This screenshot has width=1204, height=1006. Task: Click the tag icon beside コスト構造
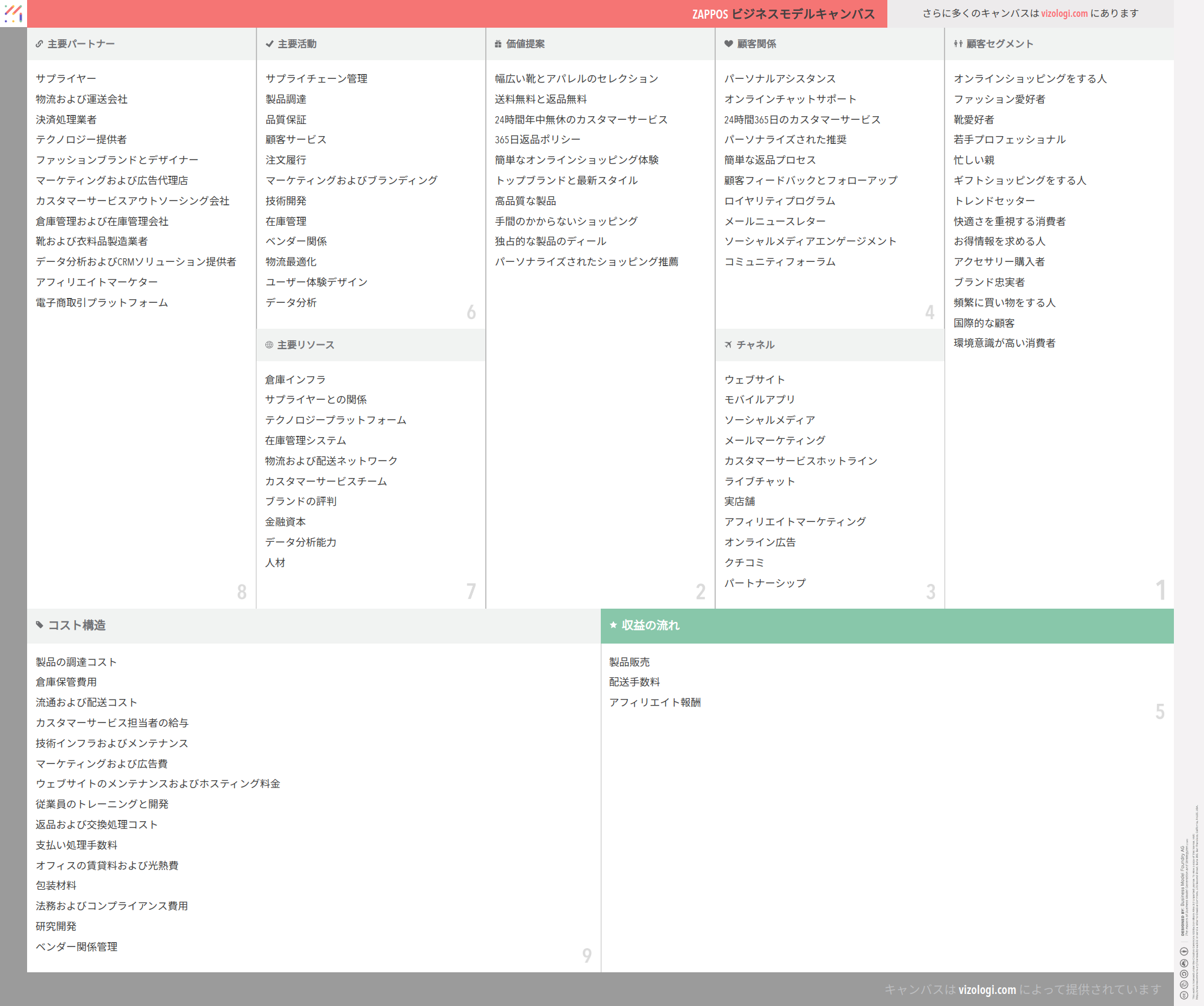[x=40, y=626]
